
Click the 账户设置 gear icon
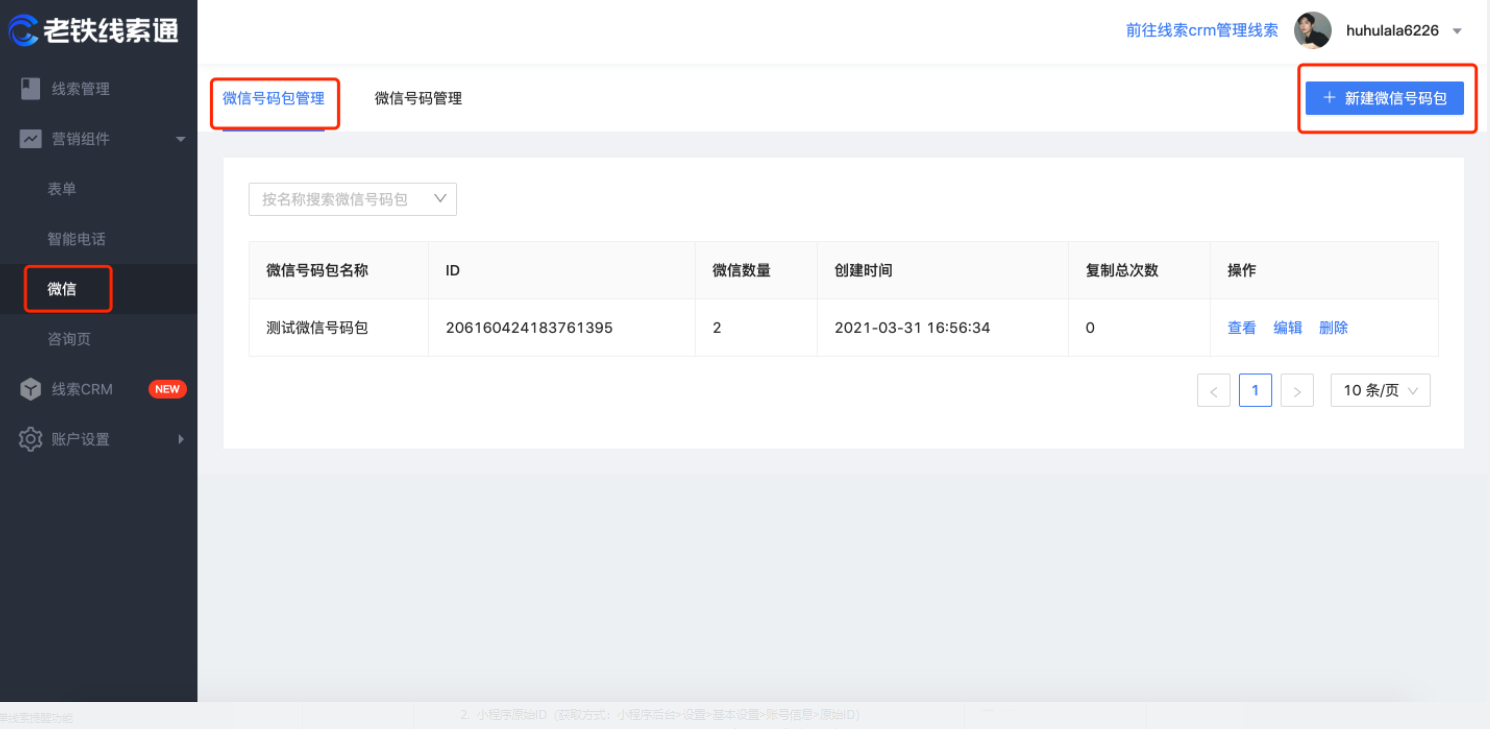point(31,439)
